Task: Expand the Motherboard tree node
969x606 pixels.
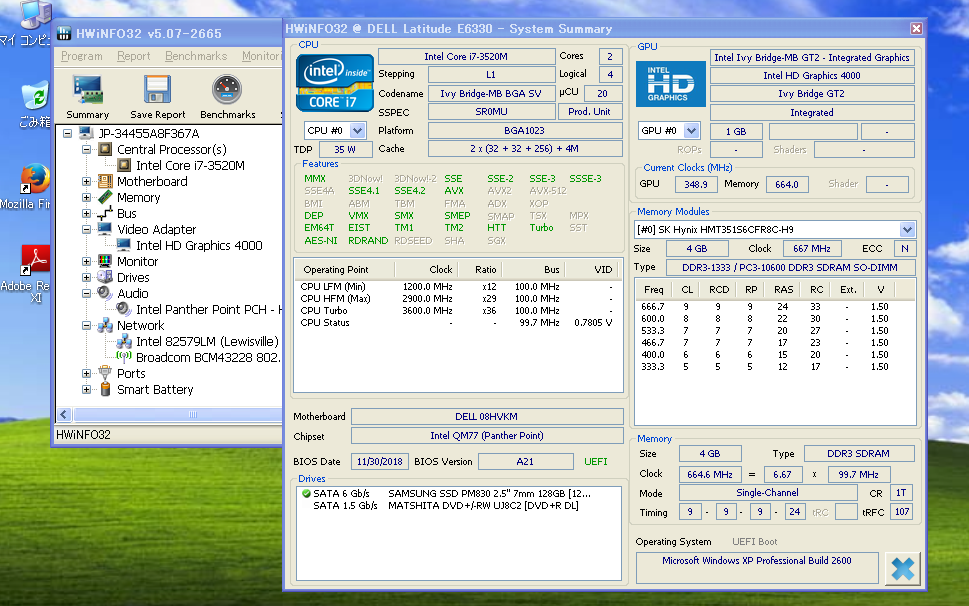Action: (x=87, y=182)
